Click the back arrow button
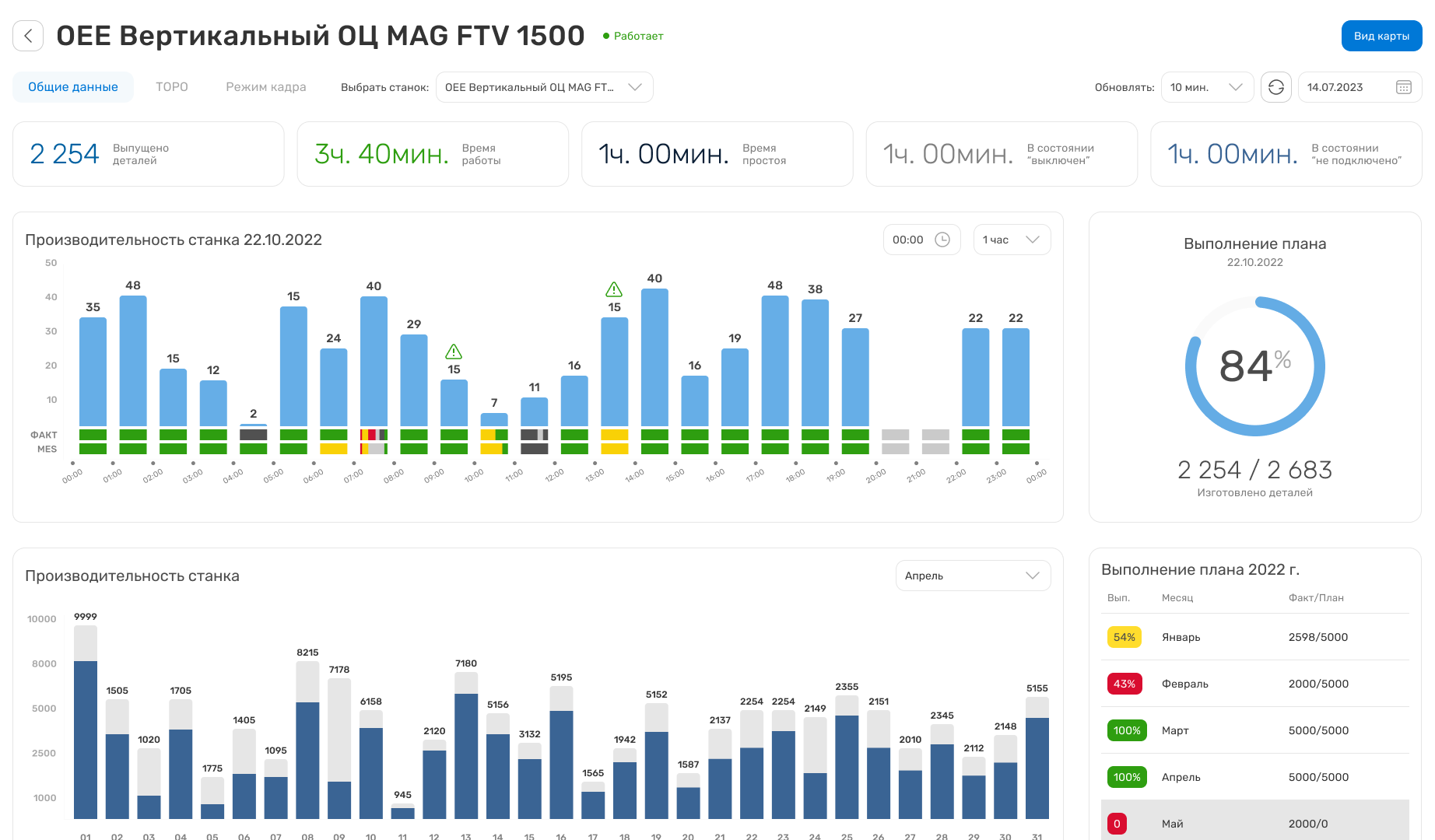Image resolution: width=1435 pixels, height=840 pixels. 28,36
